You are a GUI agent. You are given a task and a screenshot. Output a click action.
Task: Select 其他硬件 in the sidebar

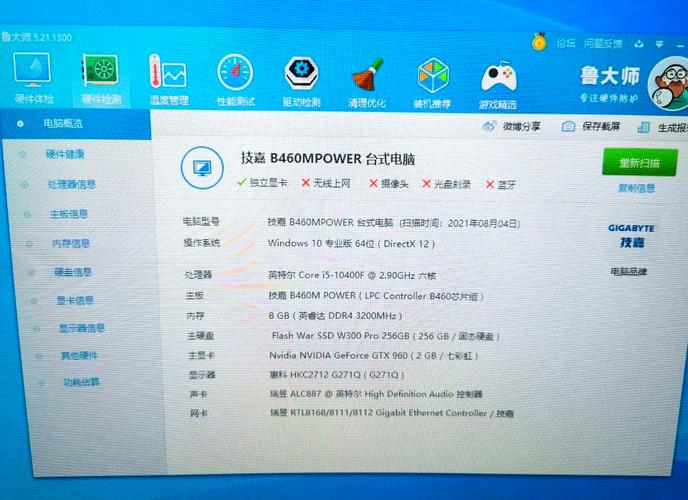click(x=79, y=355)
